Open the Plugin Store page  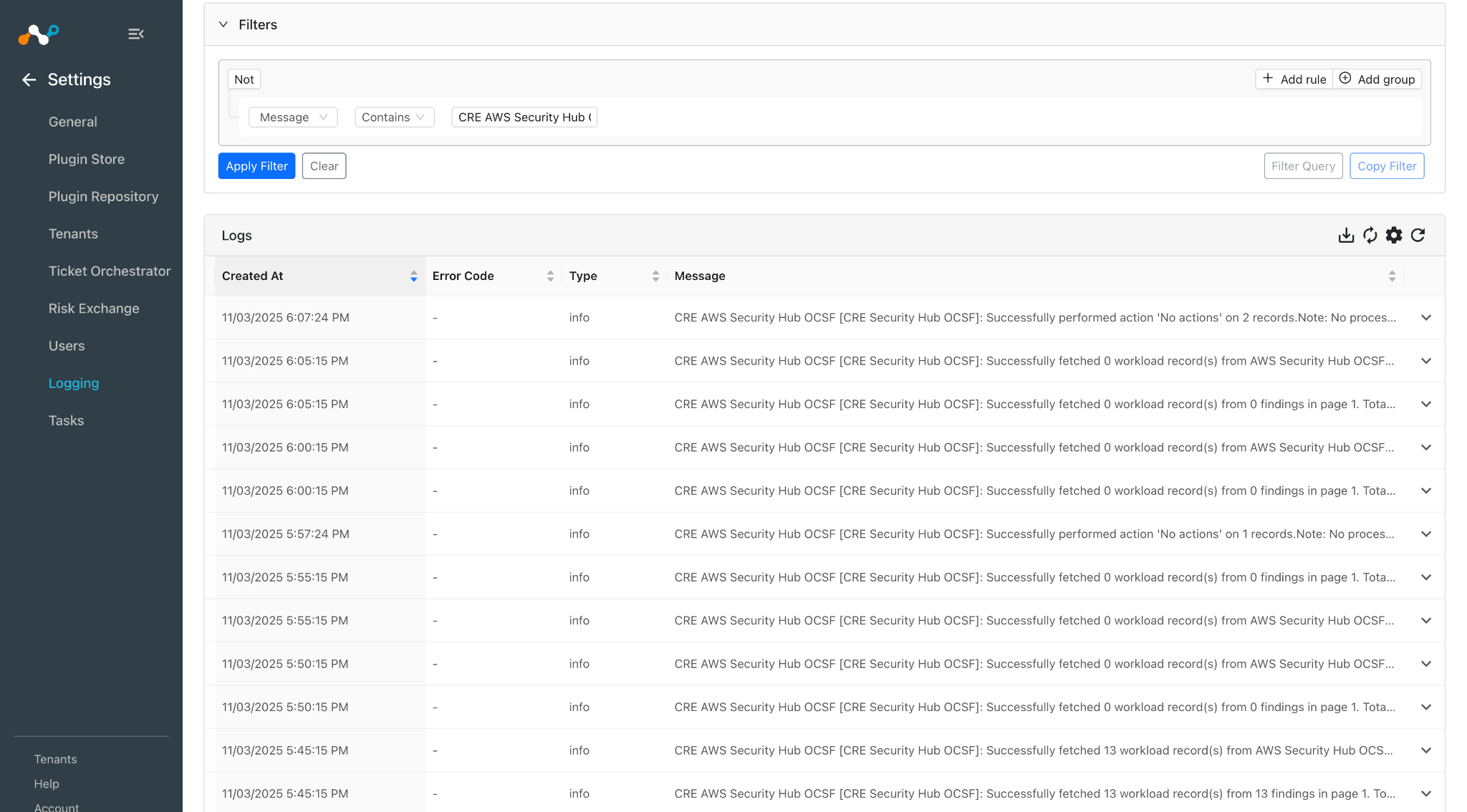click(87, 159)
